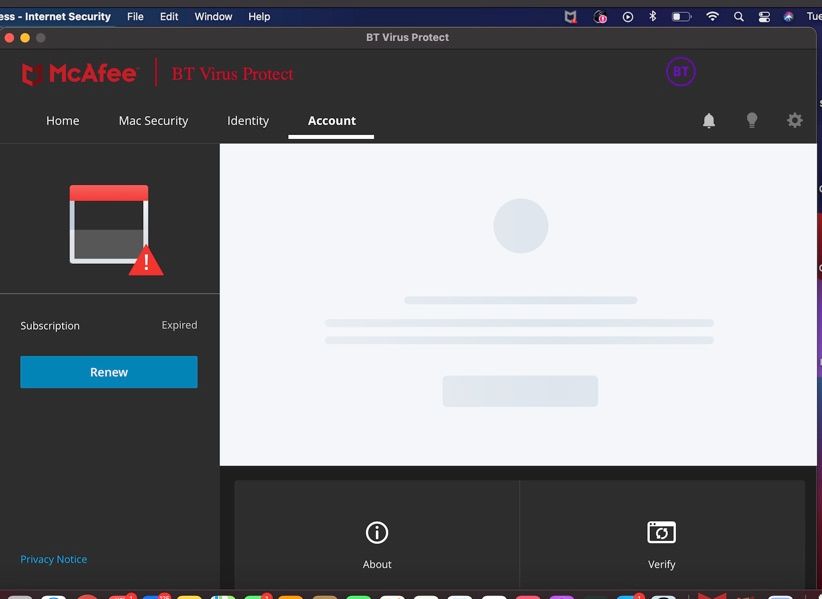Screen dimensions: 822x599
Task: Click the Bluetooth menu bar icon
Action: click(652, 17)
